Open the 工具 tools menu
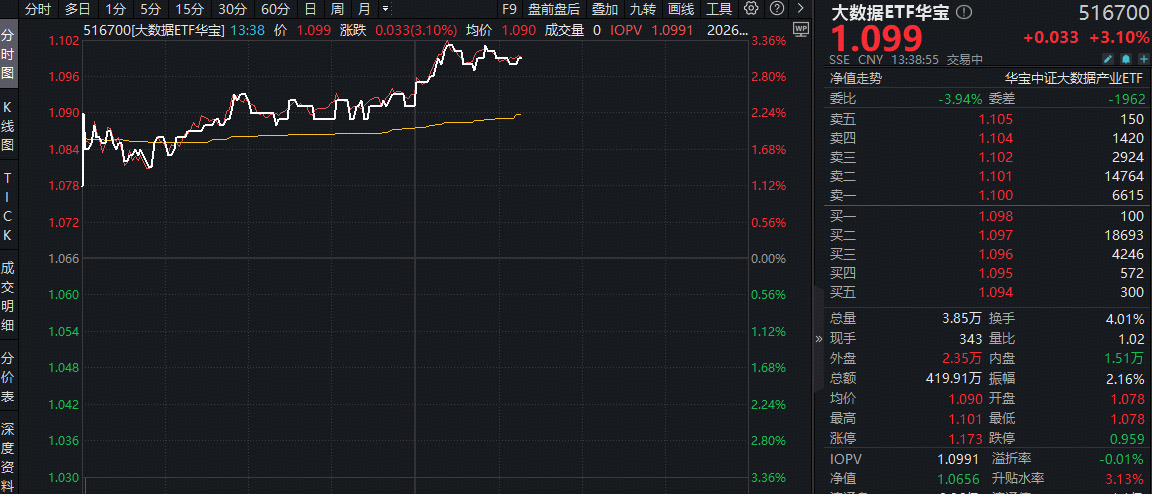1152x494 pixels. point(718,9)
